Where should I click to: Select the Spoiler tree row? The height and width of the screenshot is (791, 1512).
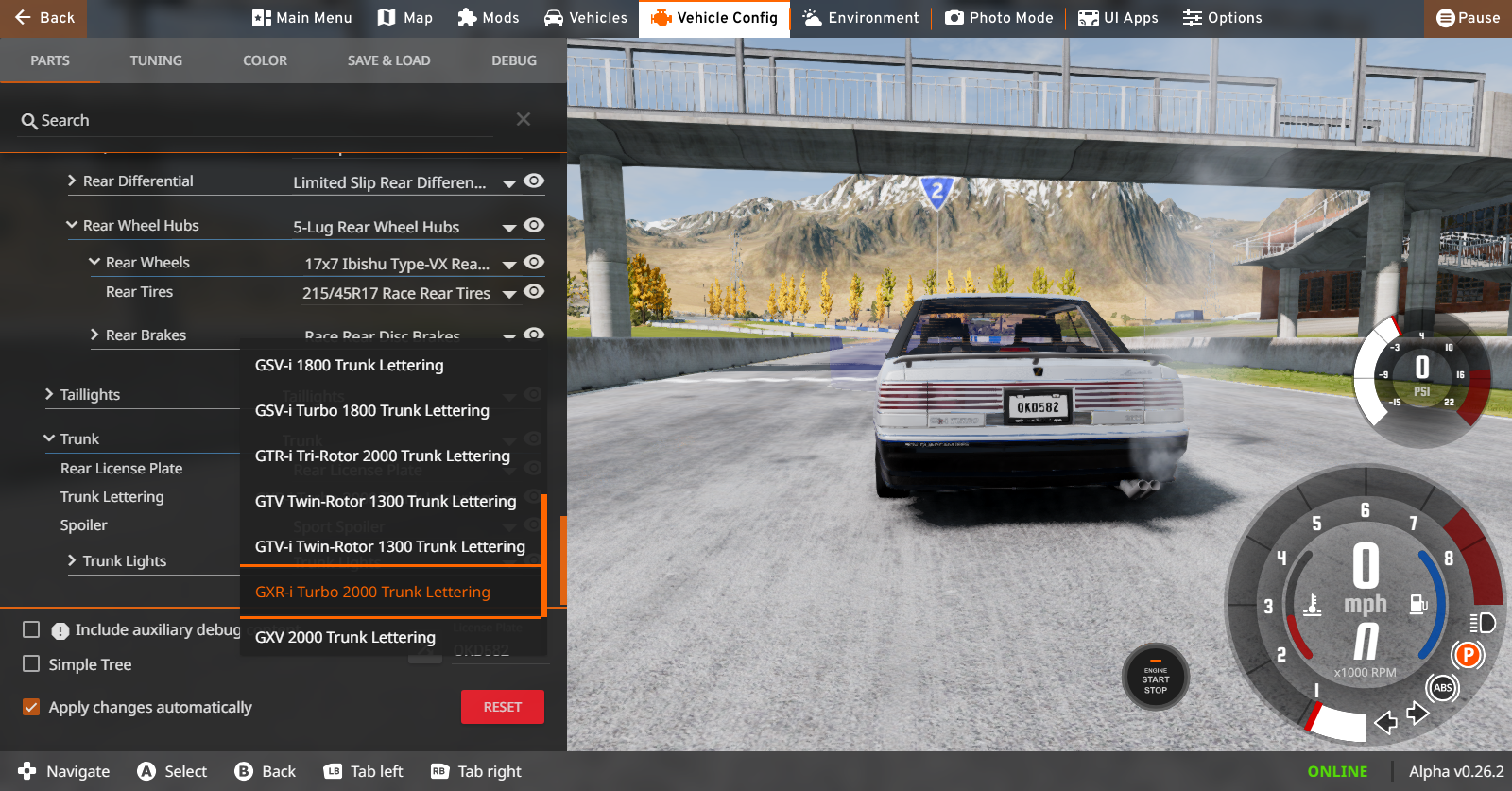click(83, 524)
